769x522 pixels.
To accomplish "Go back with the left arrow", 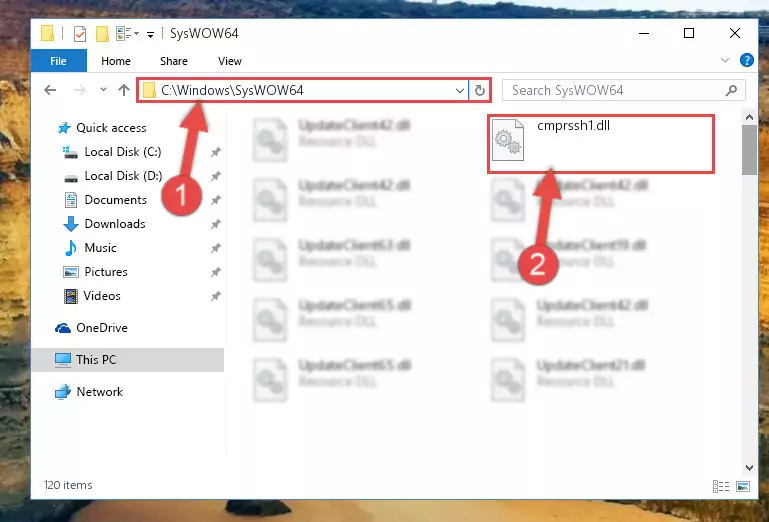I will click(50, 90).
